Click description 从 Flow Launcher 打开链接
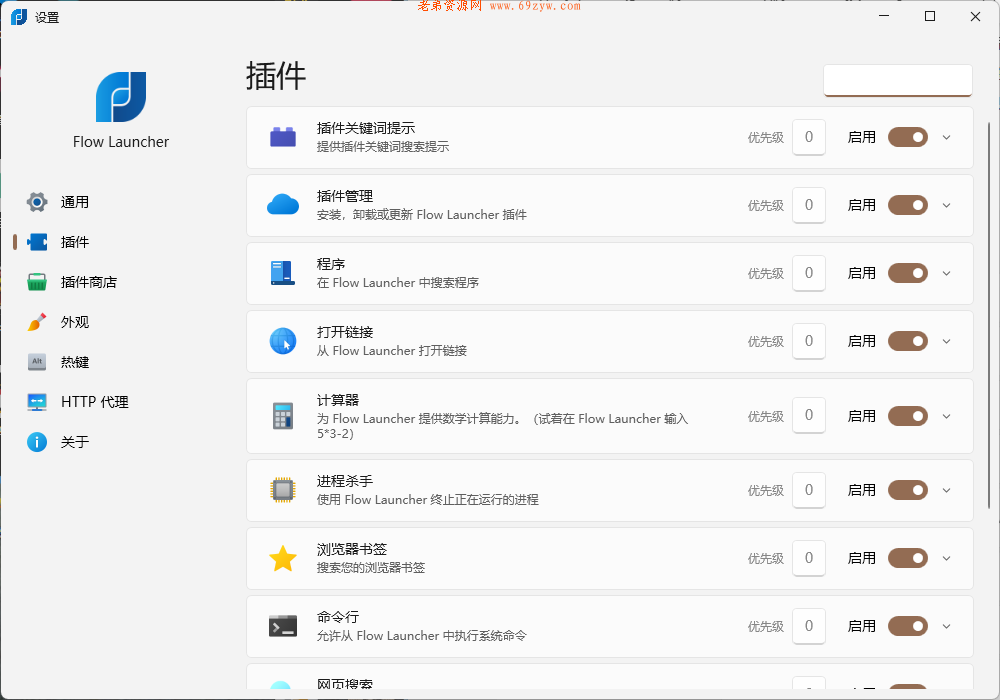 click(x=392, y=351)
